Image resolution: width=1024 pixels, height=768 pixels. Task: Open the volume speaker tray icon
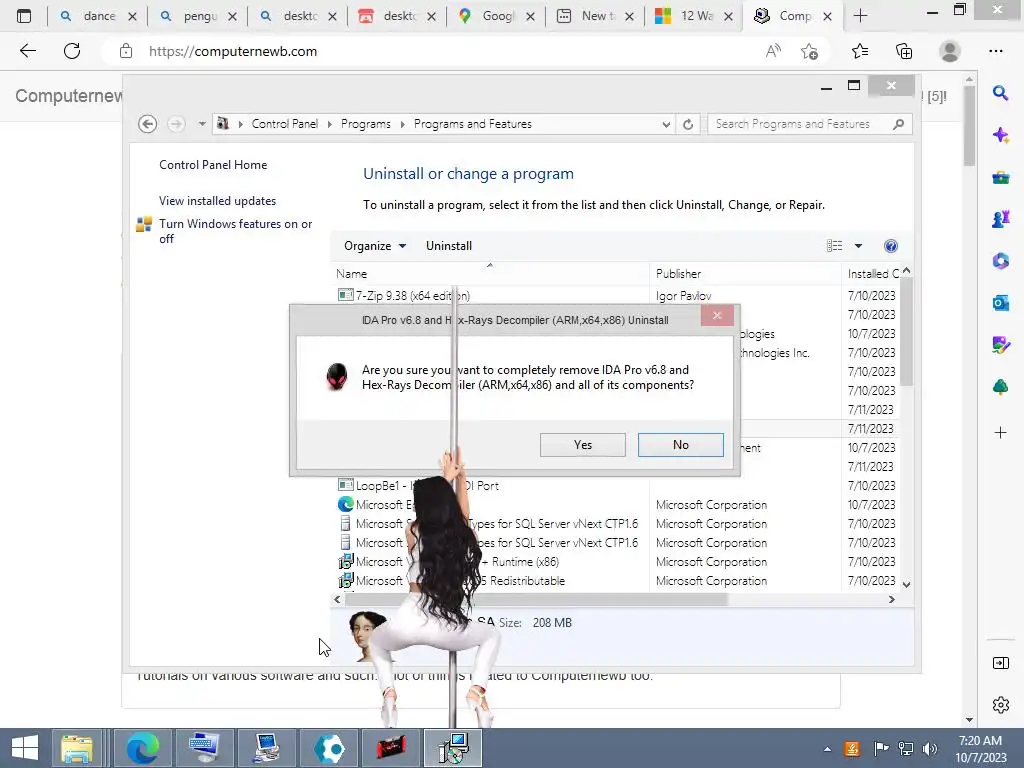930,749
